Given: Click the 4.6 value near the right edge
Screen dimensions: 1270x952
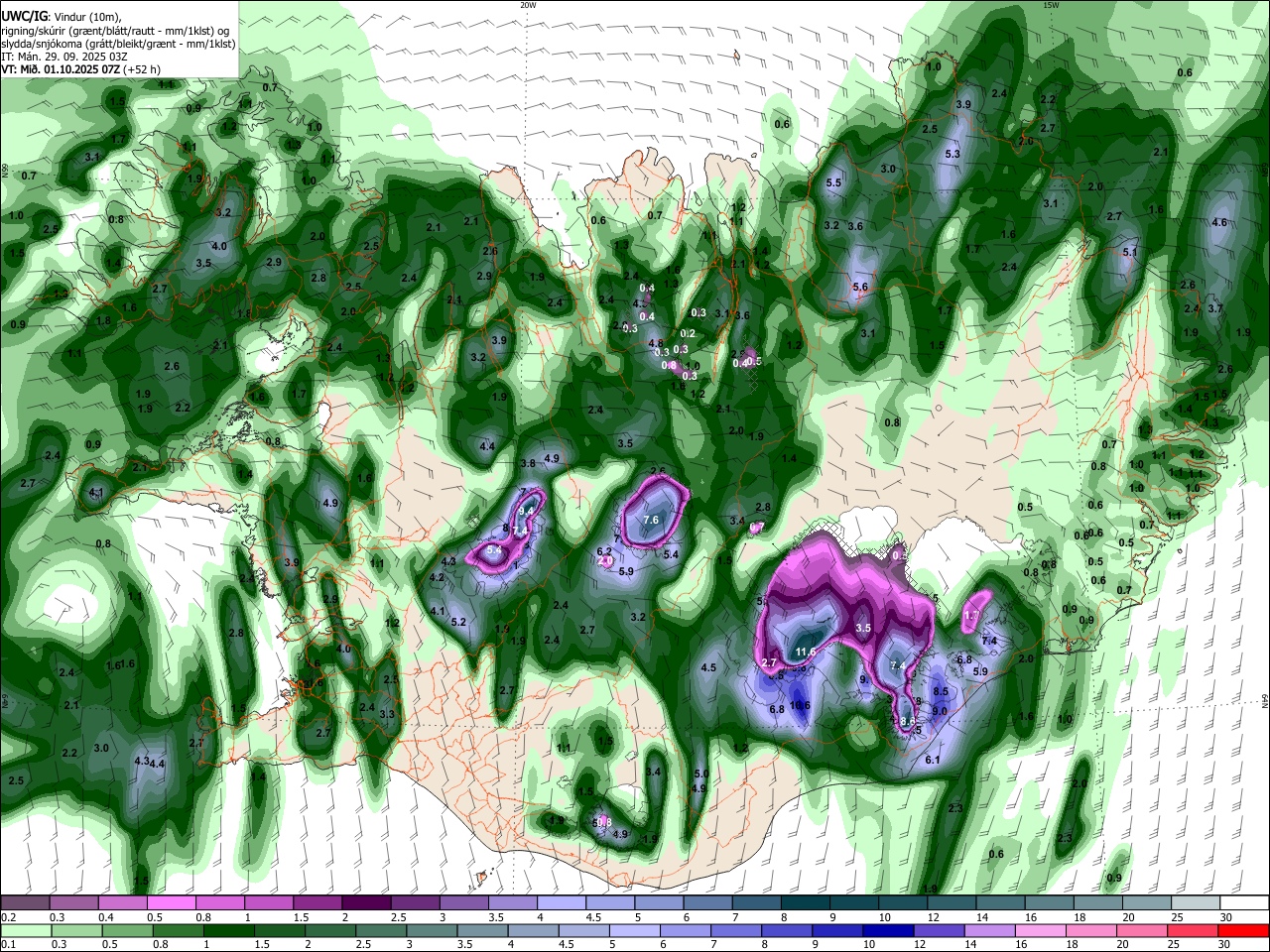Looking at the screenshot, I should (x=1219, y=222).
